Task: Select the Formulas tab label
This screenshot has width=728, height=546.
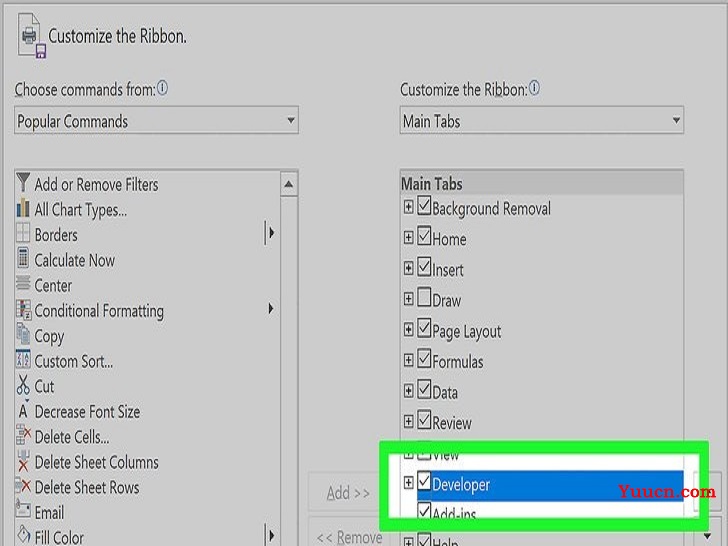Action: pyautogui.click(x=458, y=362)
